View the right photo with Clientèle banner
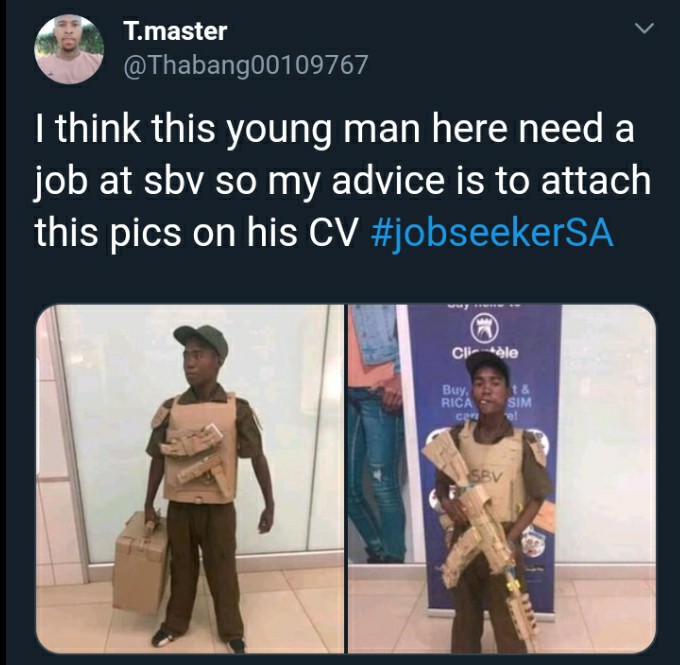Screen dimensions: 680x665 tap(502, 478)
